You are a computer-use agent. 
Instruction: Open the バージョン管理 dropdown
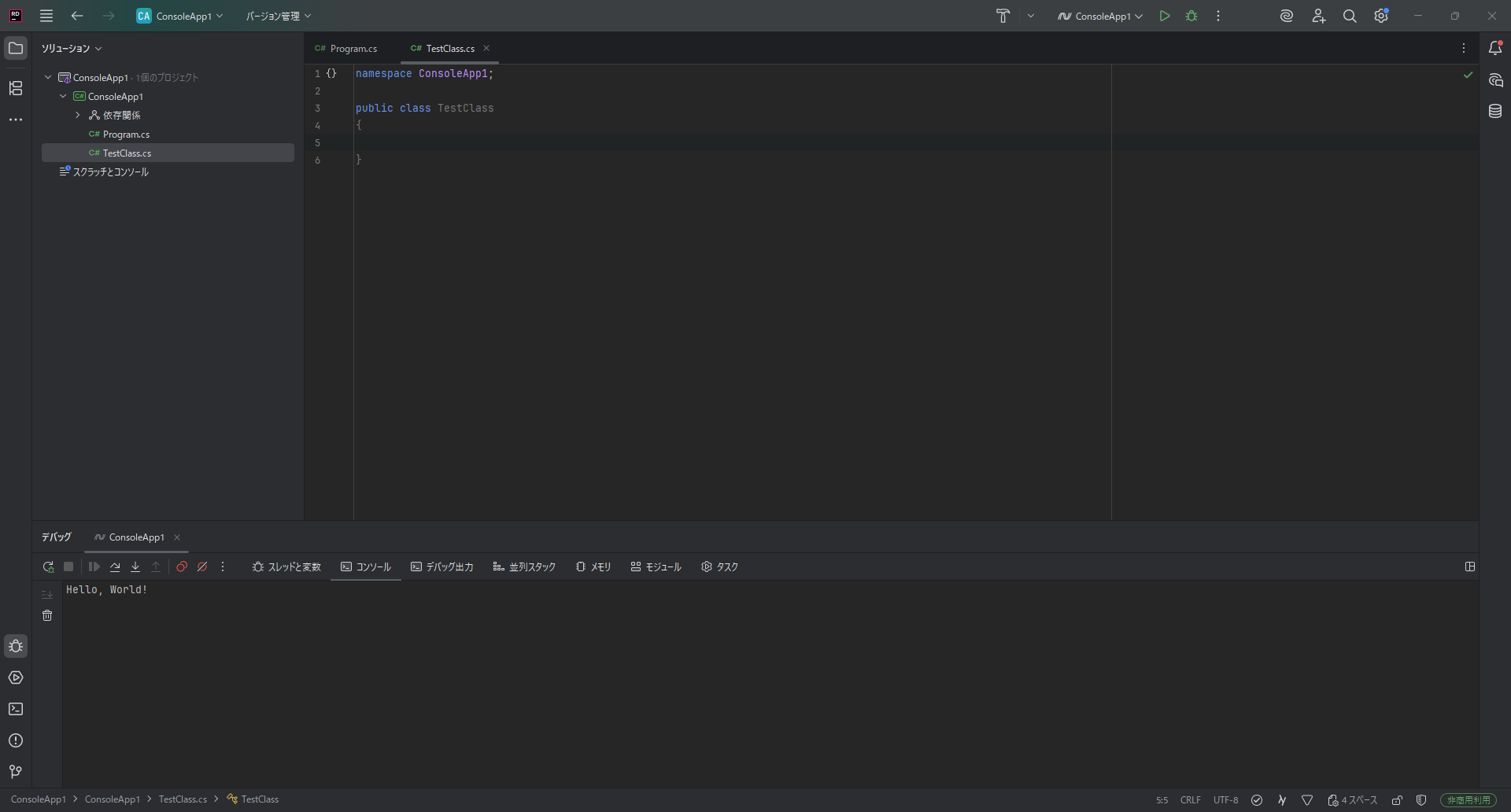coord(279,16)
